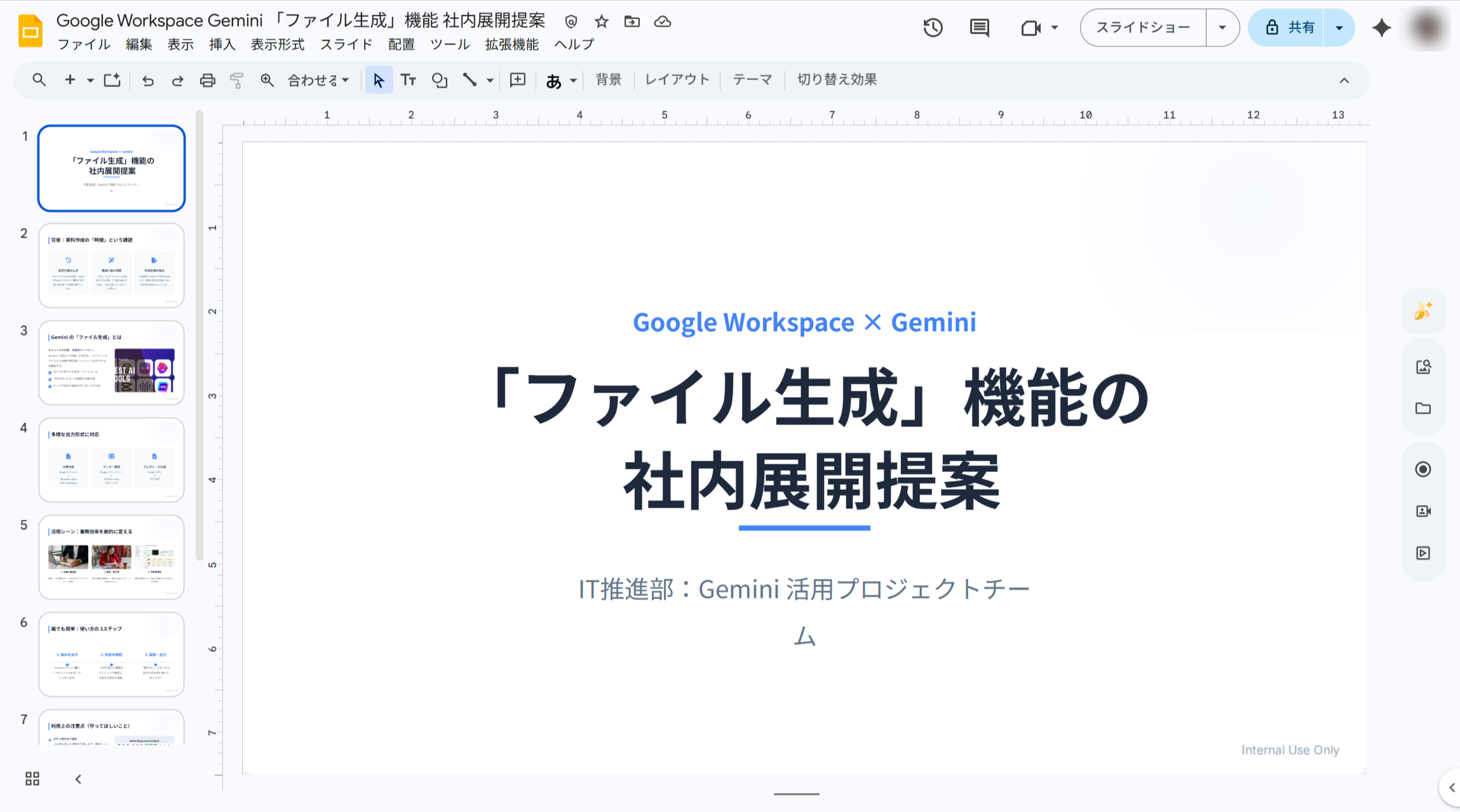This screenshot has width=1460, height=812.
Task: Insert a text box
Action: (x=409, y=80)
